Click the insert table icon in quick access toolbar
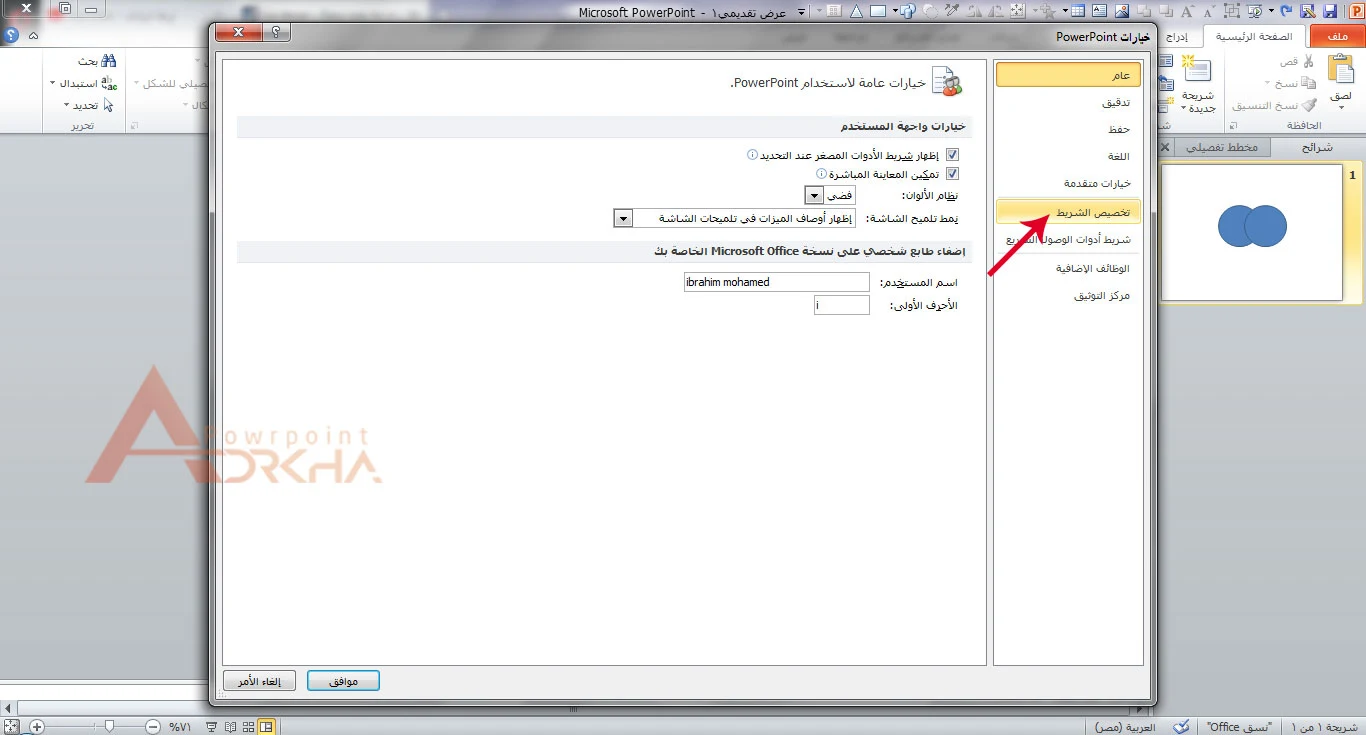1366x735 pixels. [x=1077, y=11]
